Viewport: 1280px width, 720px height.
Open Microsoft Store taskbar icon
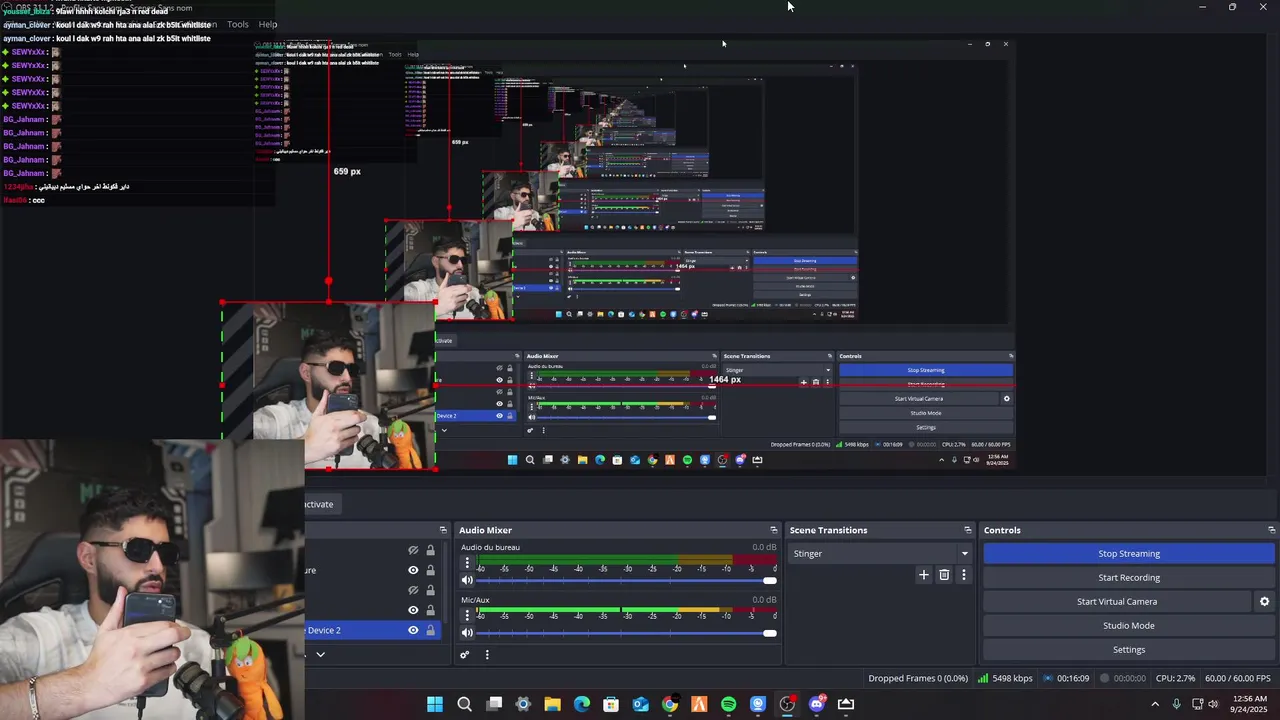pyautogui.click(x=611, y=704)
